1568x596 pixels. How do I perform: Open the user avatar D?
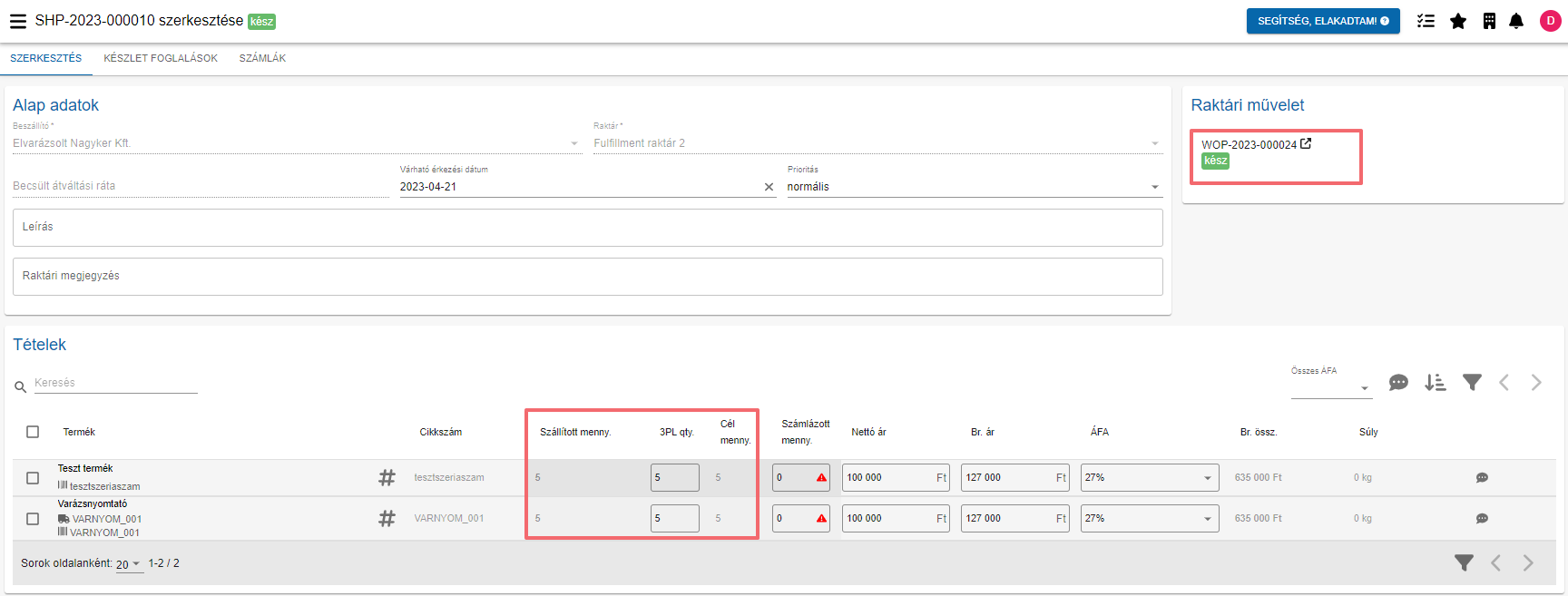pyautogui.click(x=1551, y=21)
